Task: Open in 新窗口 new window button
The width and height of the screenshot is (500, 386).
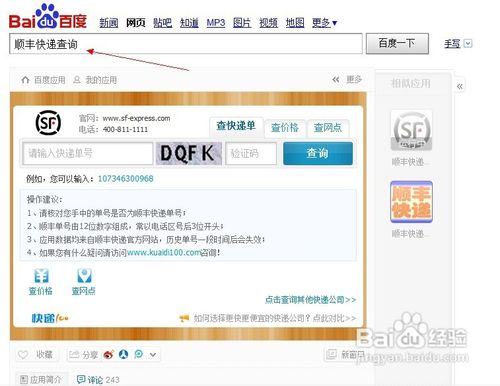Action: 344,355
